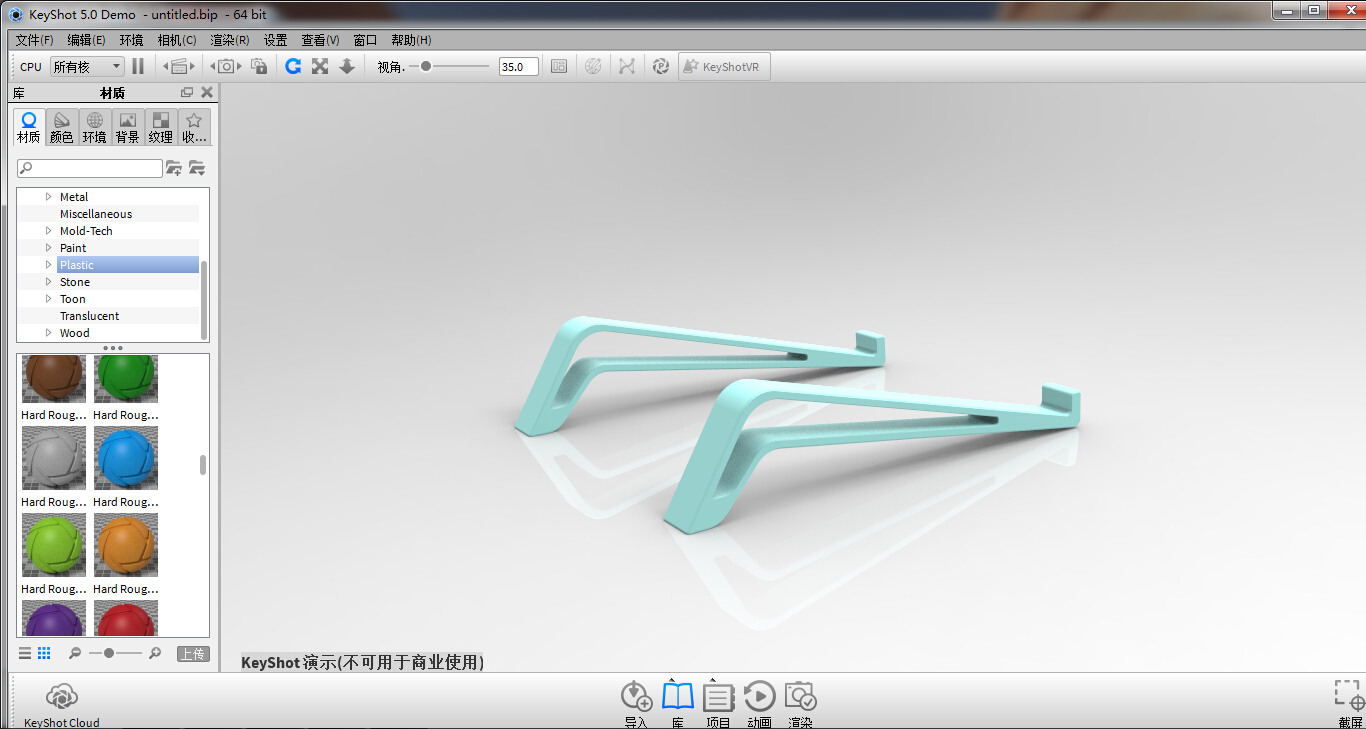Click the KeyShotVR button
The height and width of the screenshot is (729, 1366).
[x=725, y=66]
